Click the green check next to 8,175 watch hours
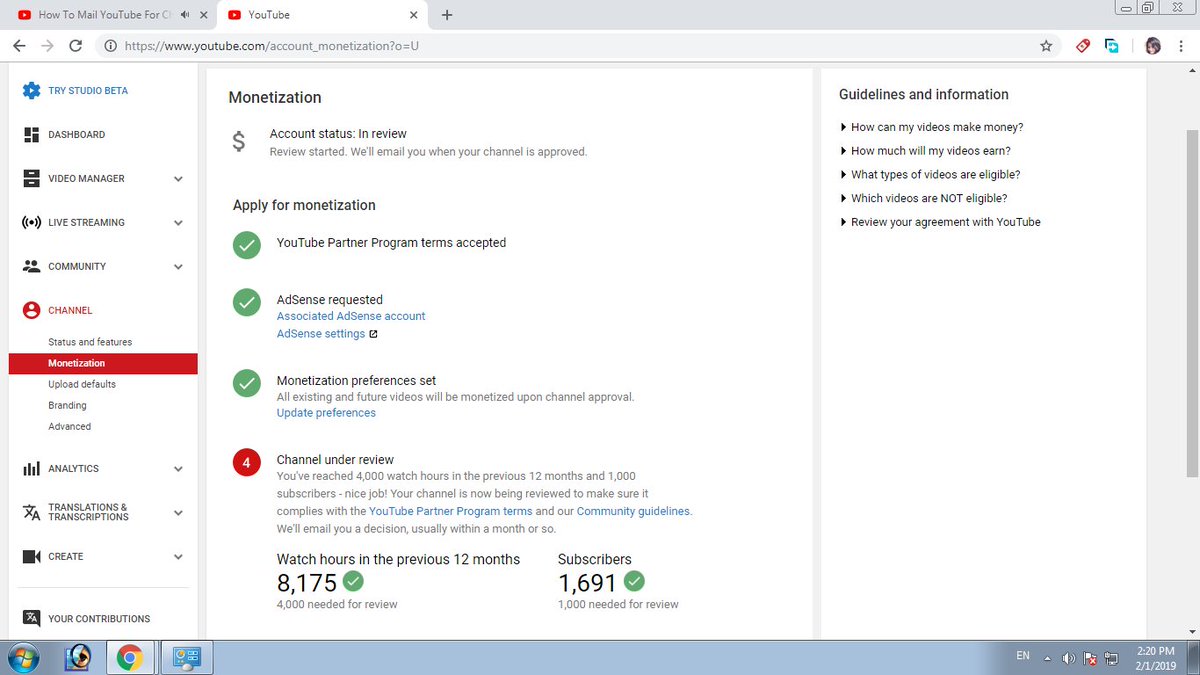The height and width of the screenshot is (675, 1200). click(353, 581)
